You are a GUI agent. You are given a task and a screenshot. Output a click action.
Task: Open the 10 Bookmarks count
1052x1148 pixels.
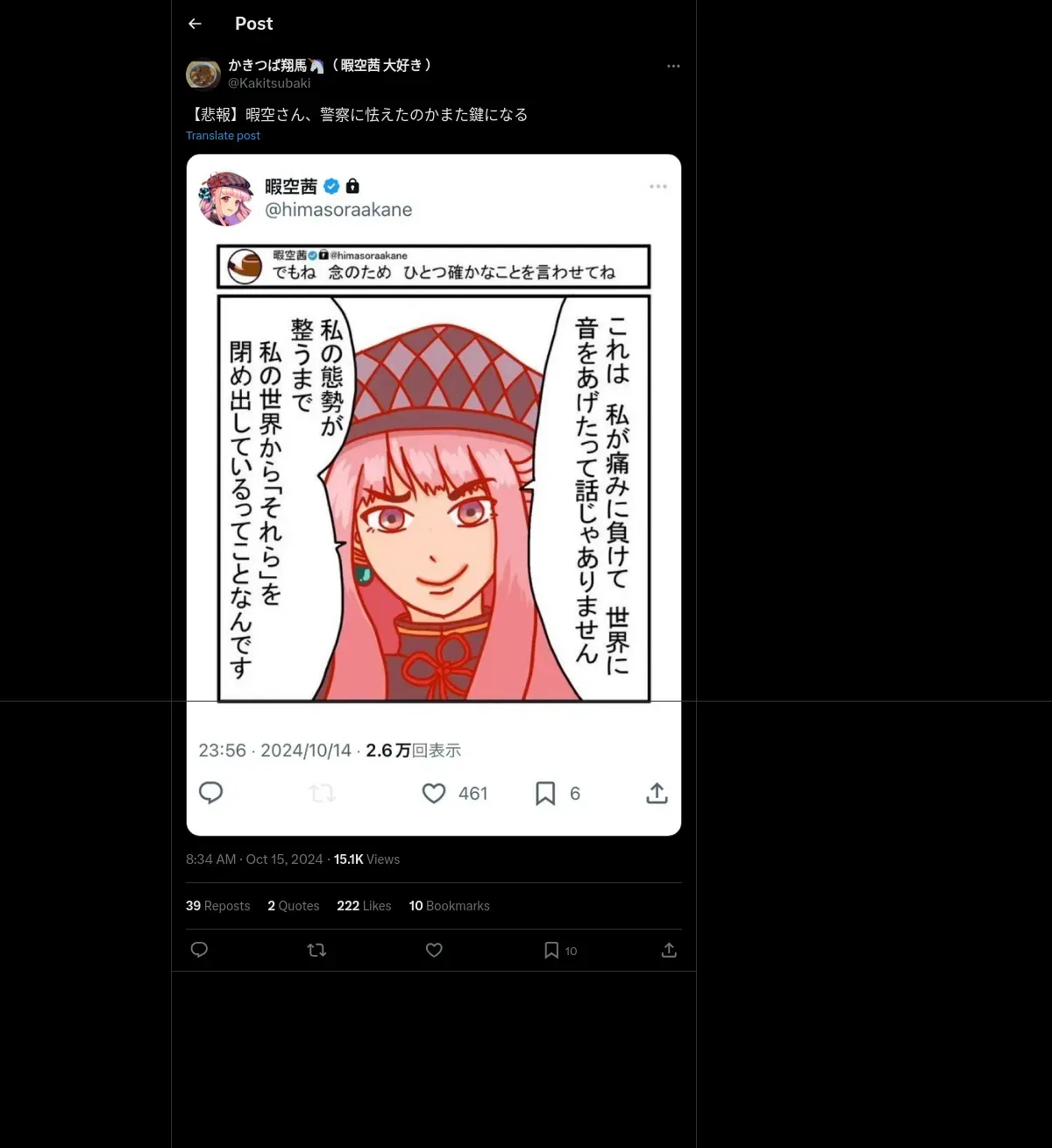449,906
